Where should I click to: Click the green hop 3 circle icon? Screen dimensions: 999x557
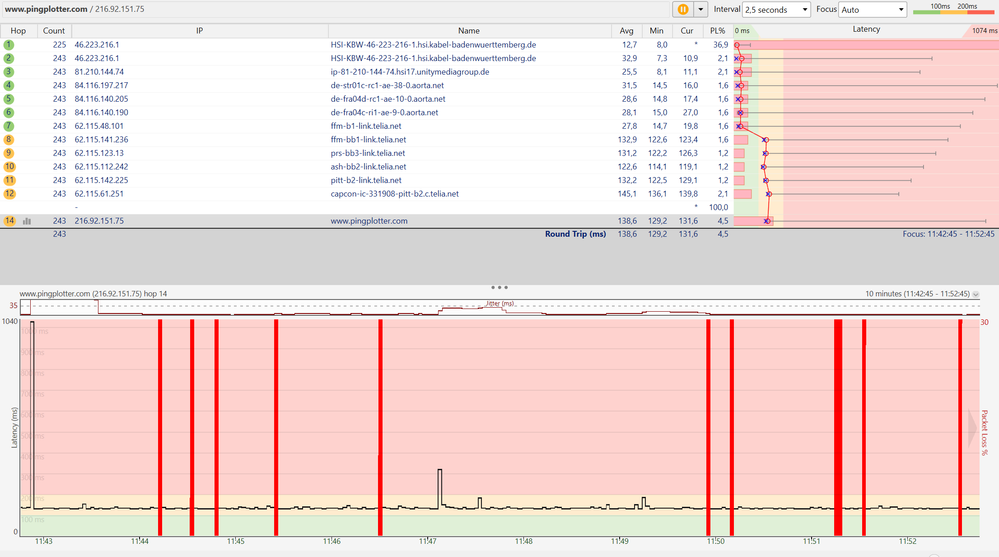coord(8,72)
